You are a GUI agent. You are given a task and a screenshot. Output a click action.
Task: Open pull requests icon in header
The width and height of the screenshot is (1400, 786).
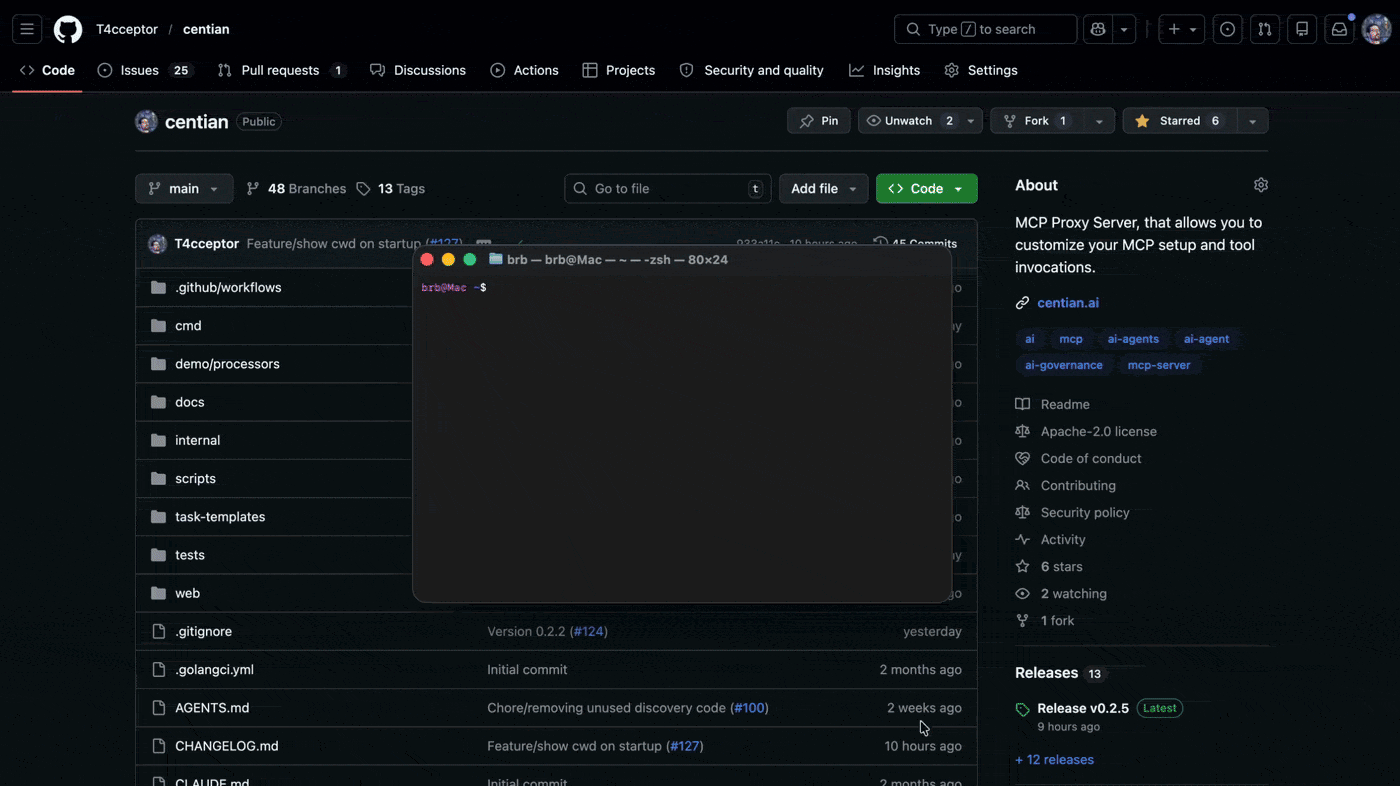click(1265, 29)
